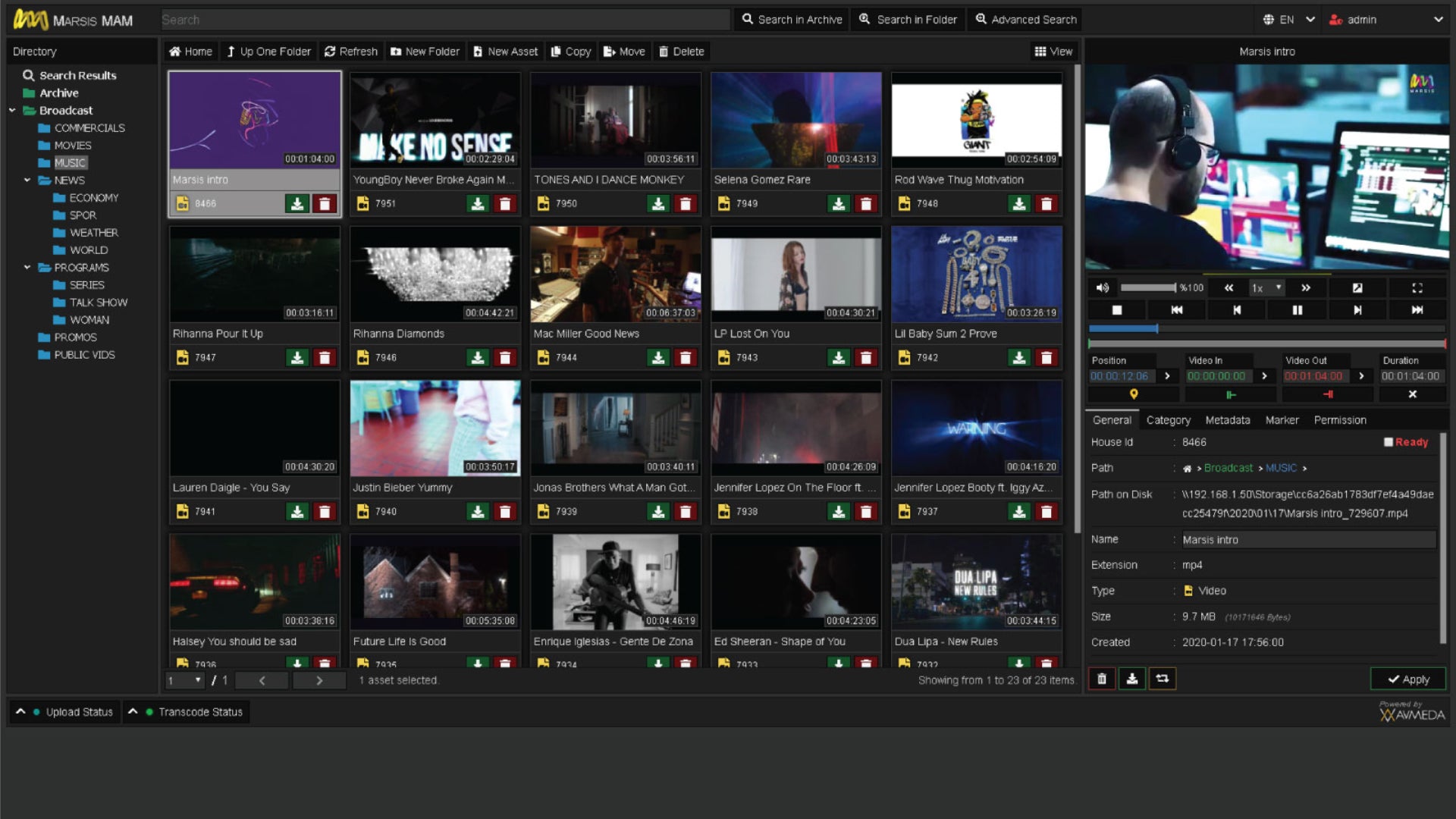The image size is (1456, 819).
Task: Collapse the NEWS folder in the directory tree
Action: tap(27, 180)
